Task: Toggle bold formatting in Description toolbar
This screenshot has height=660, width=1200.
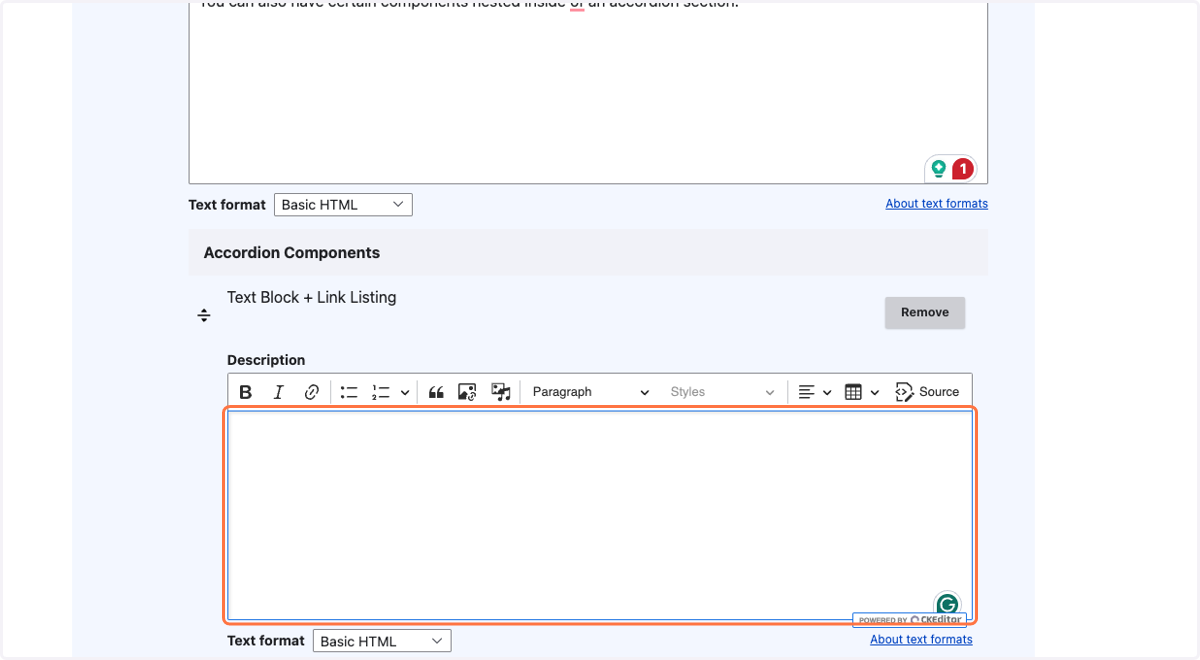Action: [246, 392]
